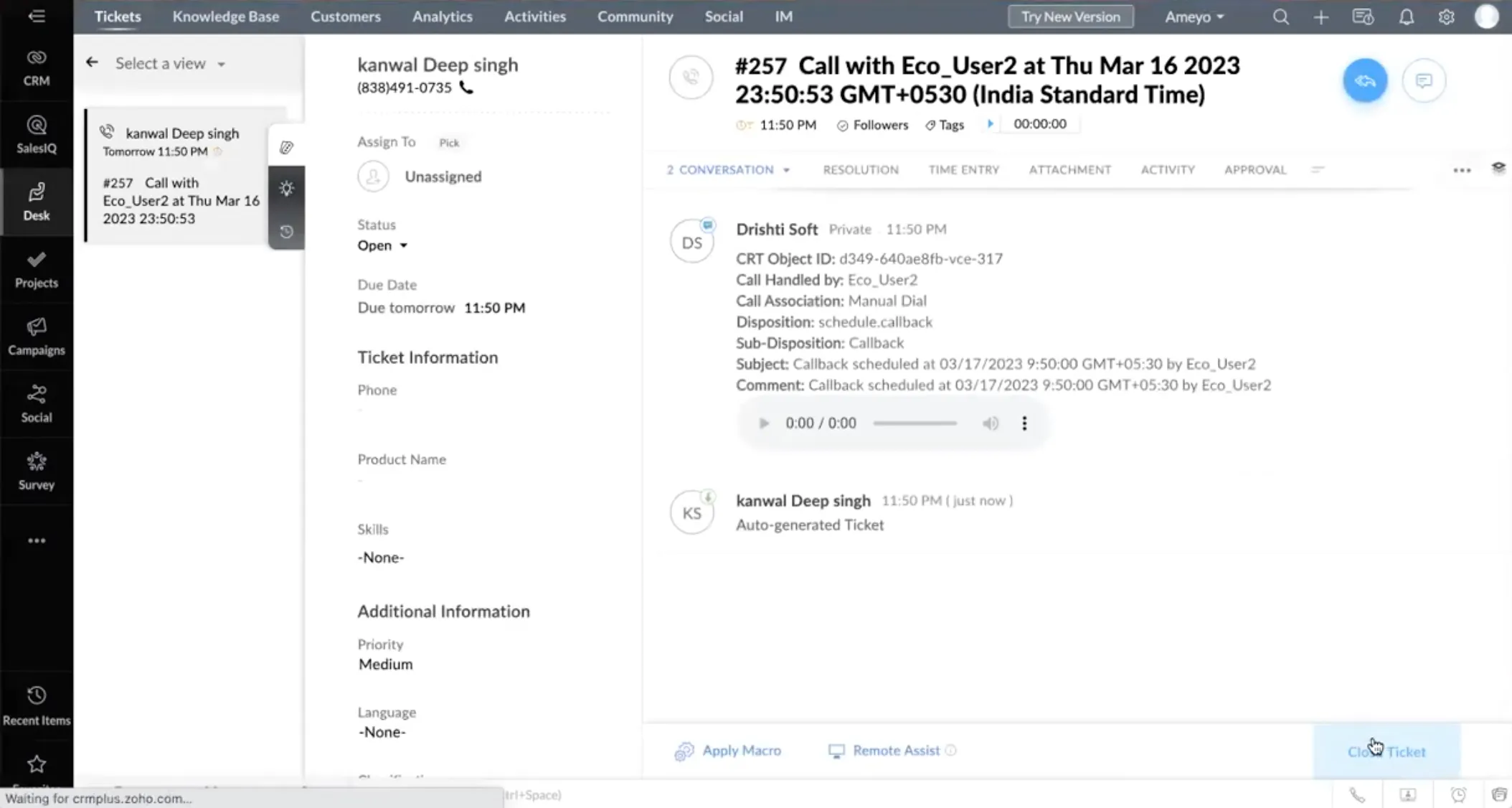Open Social app in left sidebar
Screen dimensions: 1512x808
click(x=37, y=404)
